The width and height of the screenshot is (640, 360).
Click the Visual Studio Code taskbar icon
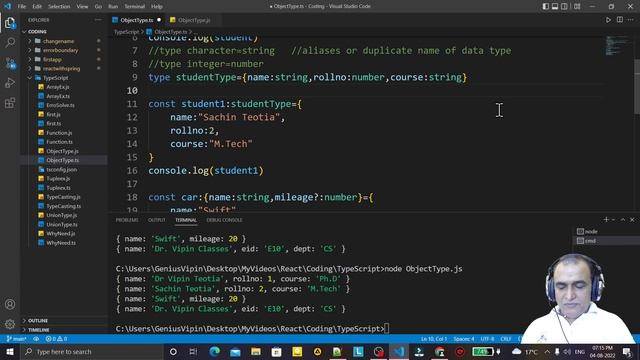[399, 351]
